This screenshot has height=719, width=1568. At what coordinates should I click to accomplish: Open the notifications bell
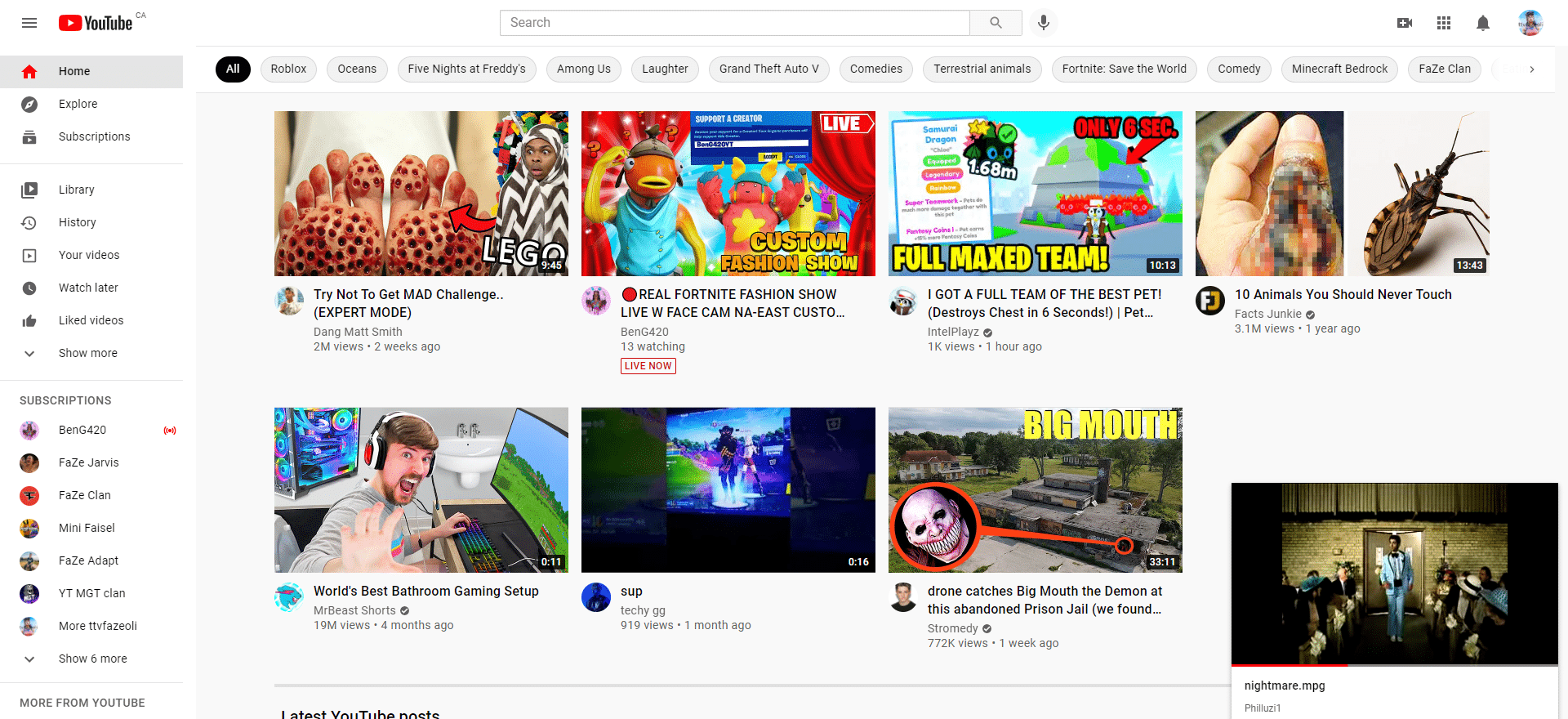tap(1483, 23)
